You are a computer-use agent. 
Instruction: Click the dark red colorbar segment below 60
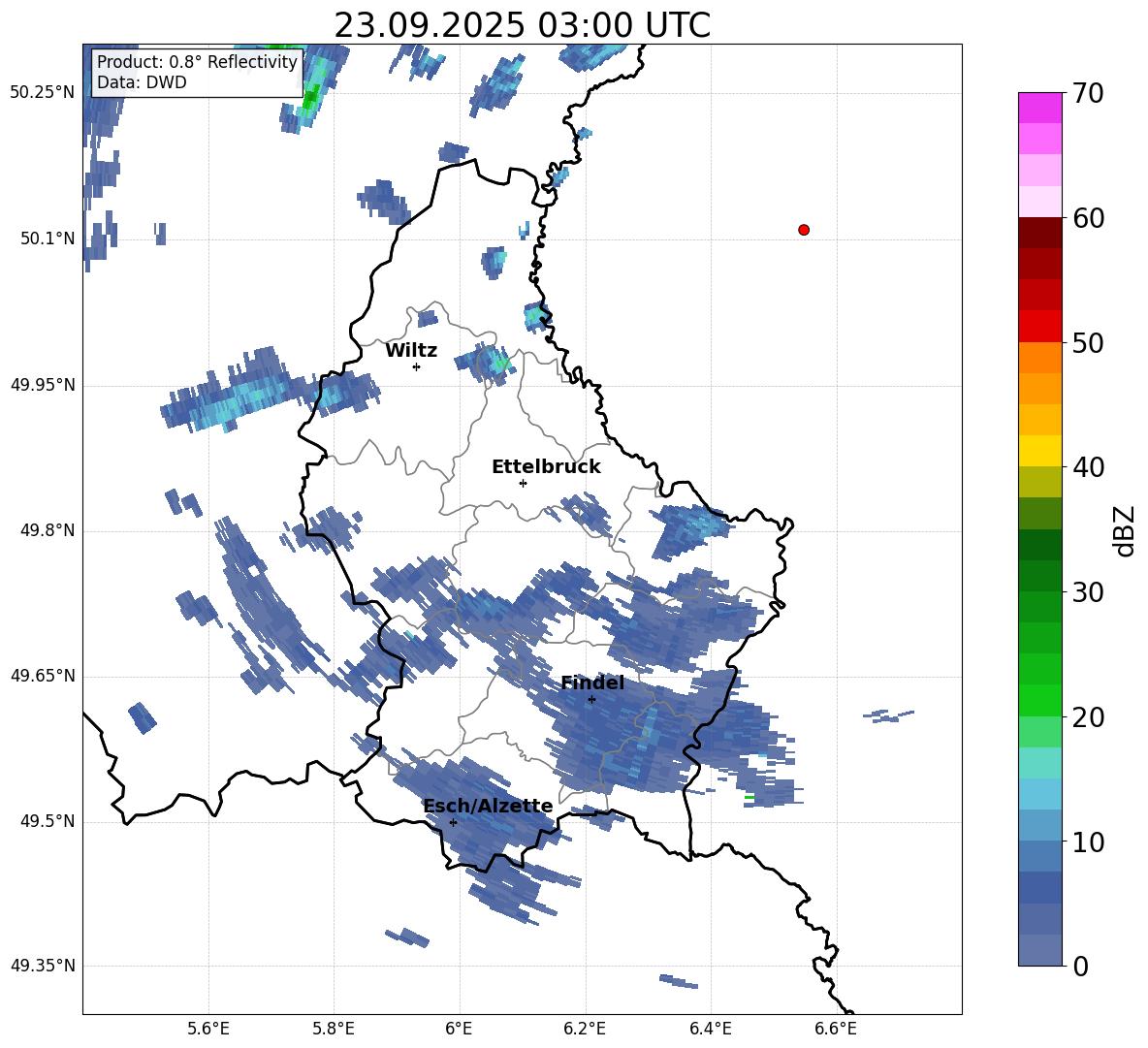[1039, 233]
